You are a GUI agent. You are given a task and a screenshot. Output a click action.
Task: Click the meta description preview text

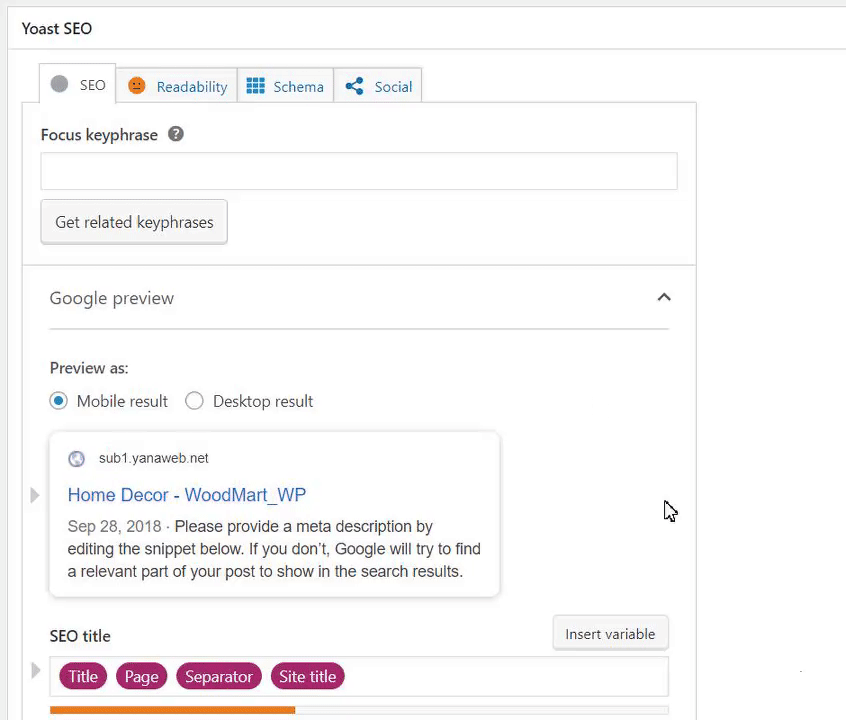(x=274, y=549)
